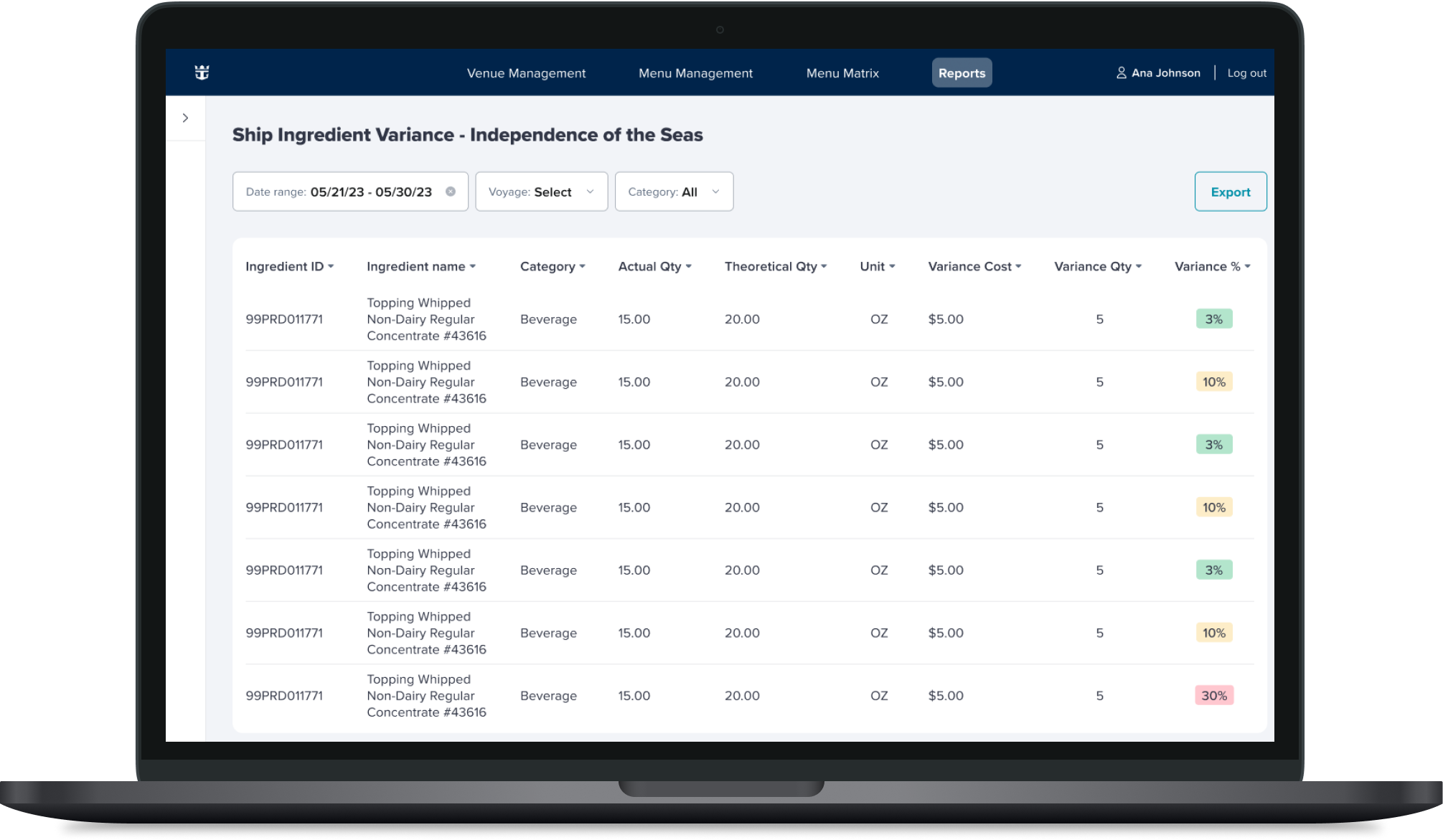Open the Unit column sort dropdown

pyautogui.click(x=892, y=267)
